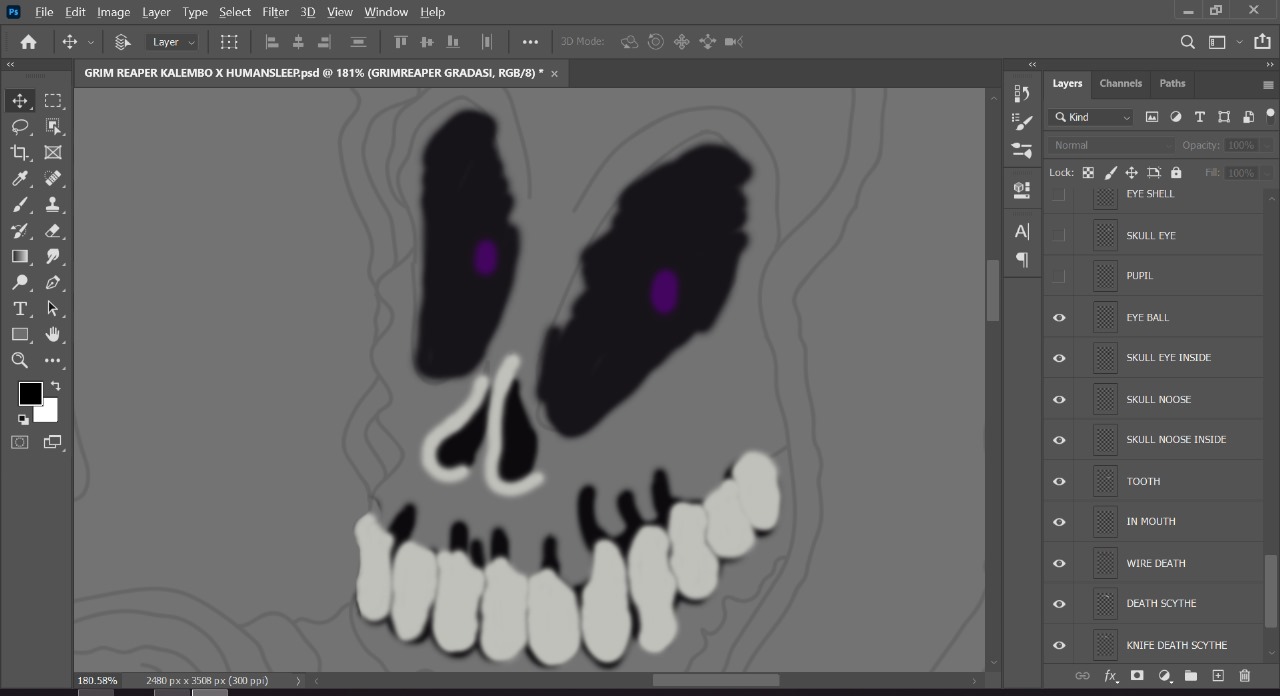1280x696 pixels.
Task: Hide the WIRE DEATH layer
Action: [x=1059, y=564]
